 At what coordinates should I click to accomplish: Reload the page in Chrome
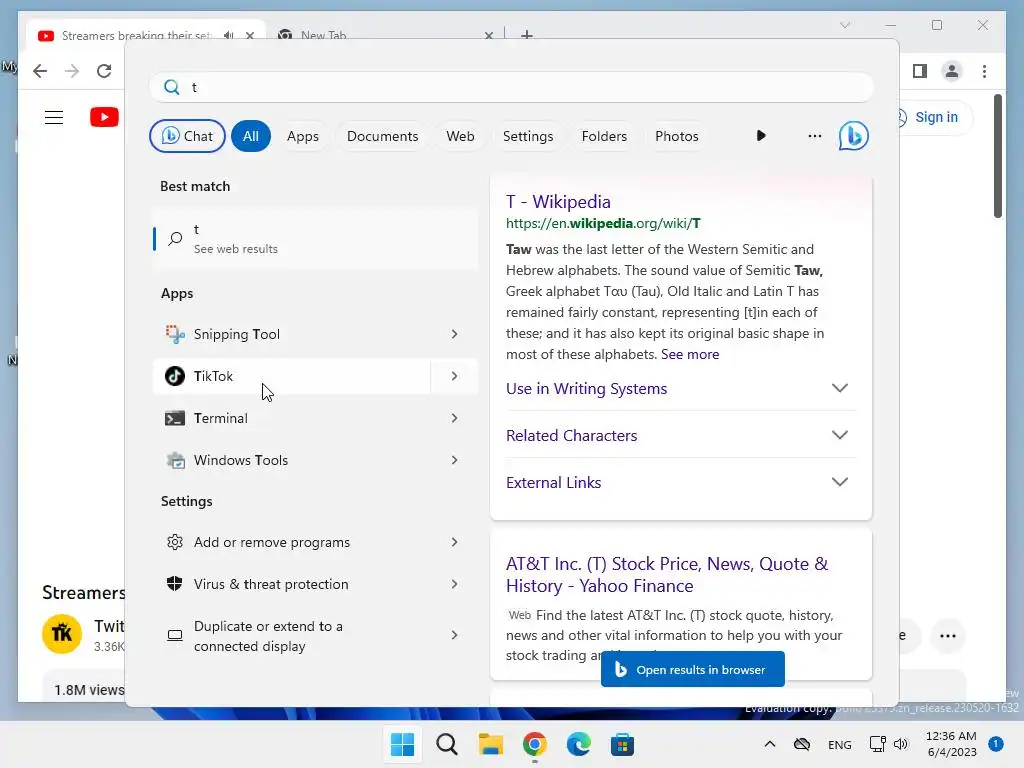tap(104, 71)
